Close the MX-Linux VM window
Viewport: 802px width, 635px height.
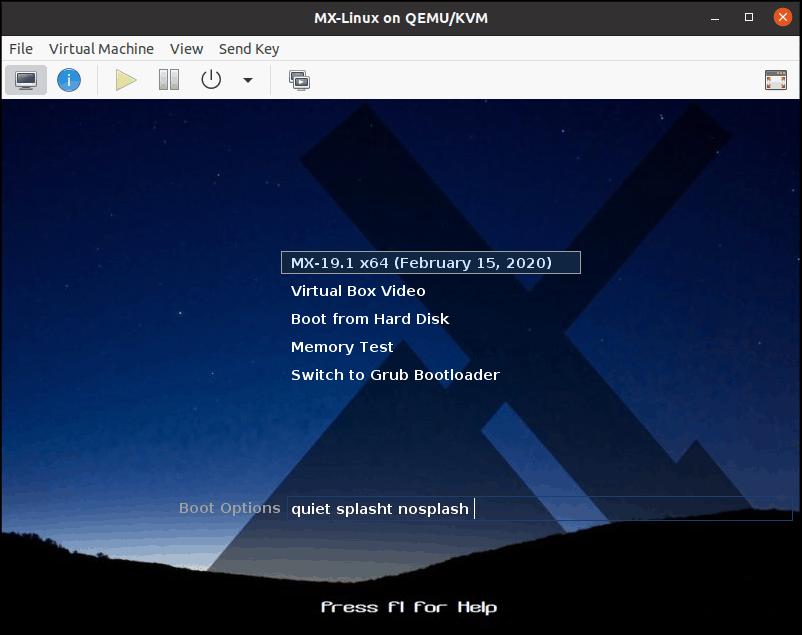[783, 17]
